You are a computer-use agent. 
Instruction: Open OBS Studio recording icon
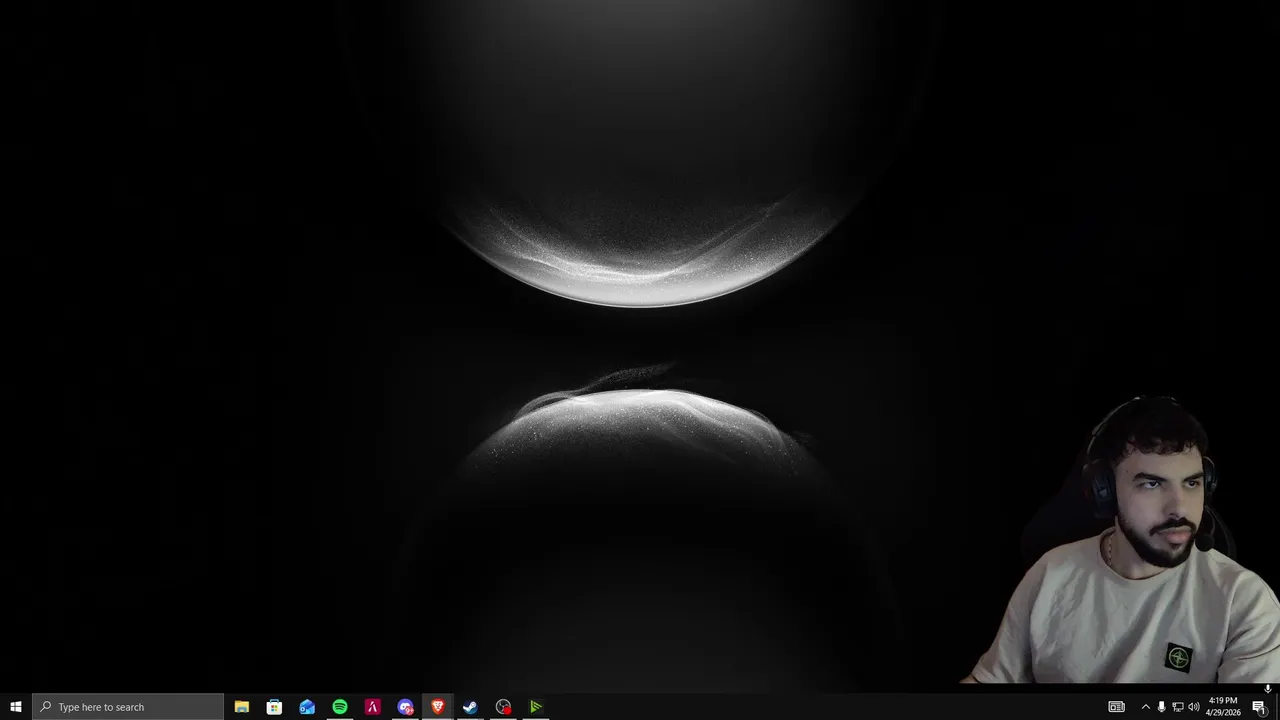pos(503,707)
